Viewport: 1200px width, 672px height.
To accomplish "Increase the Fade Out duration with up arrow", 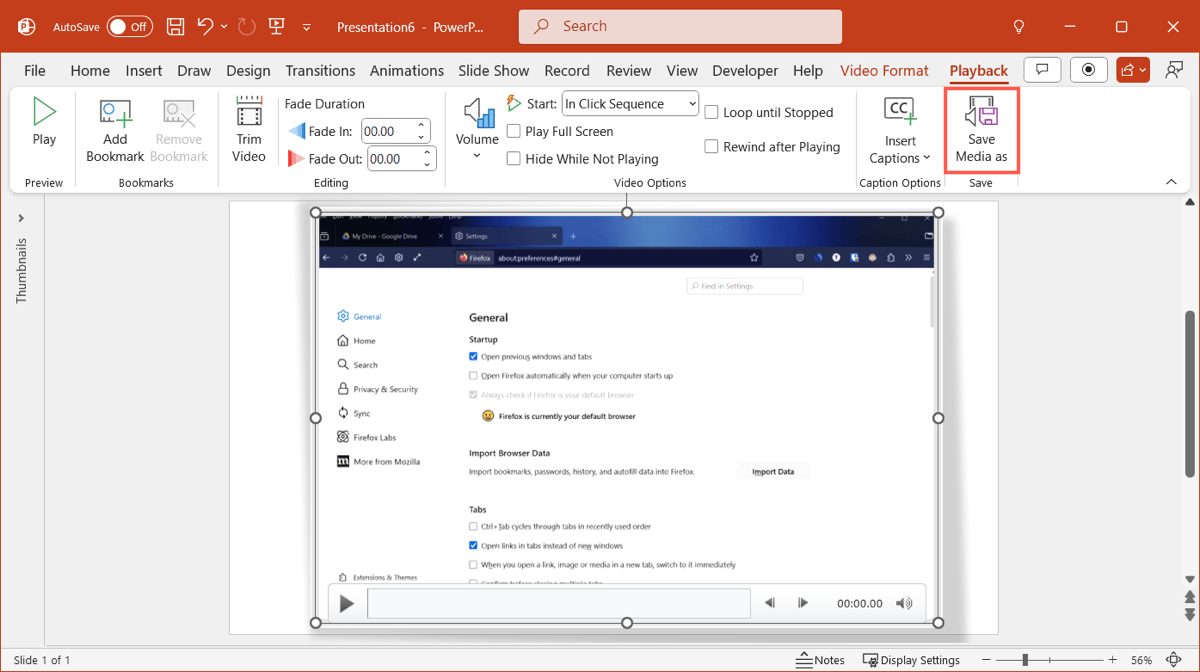I will pyautogui.click(x=428, y=153).
